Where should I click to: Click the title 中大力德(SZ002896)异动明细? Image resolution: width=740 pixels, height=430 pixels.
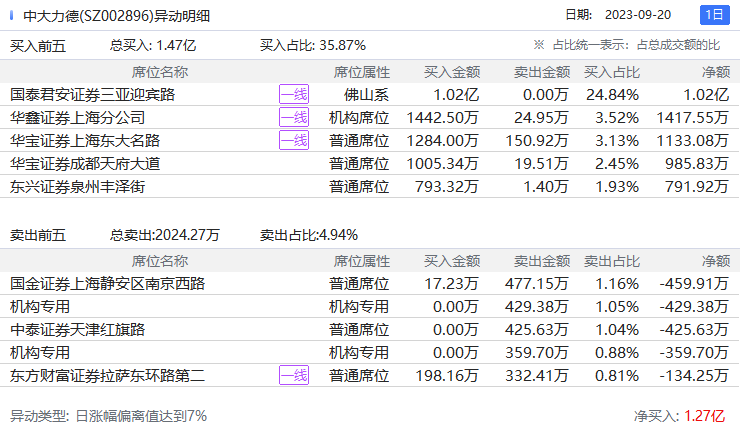[117, 16]
